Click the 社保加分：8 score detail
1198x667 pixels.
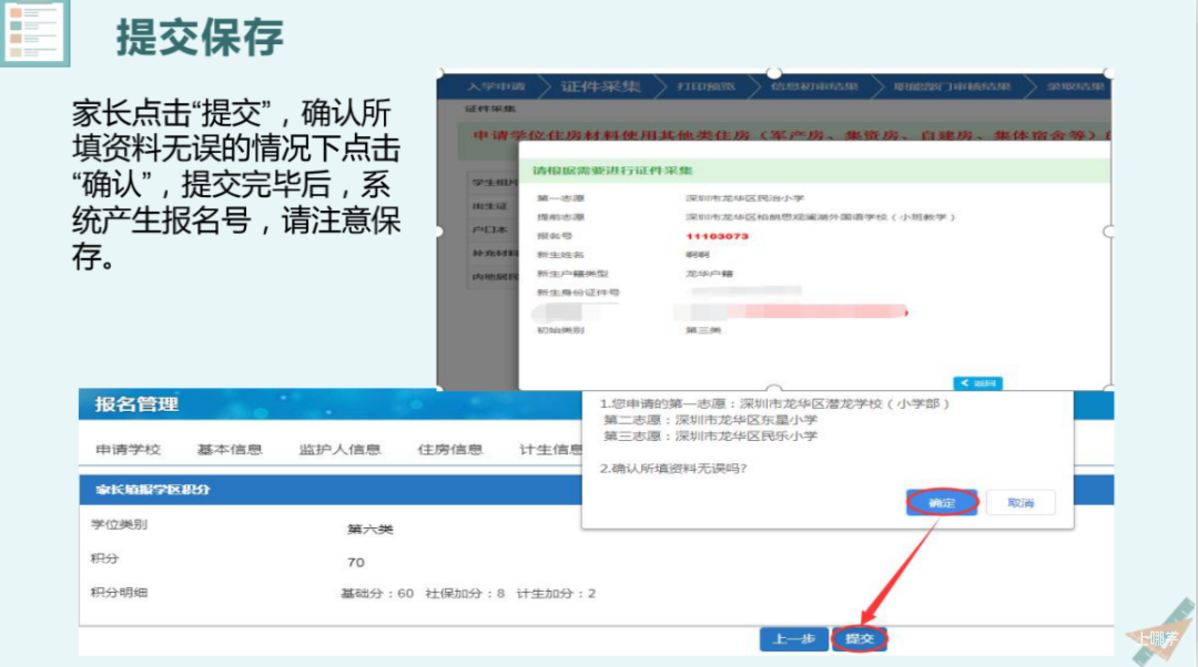click(x=465, y=593)
